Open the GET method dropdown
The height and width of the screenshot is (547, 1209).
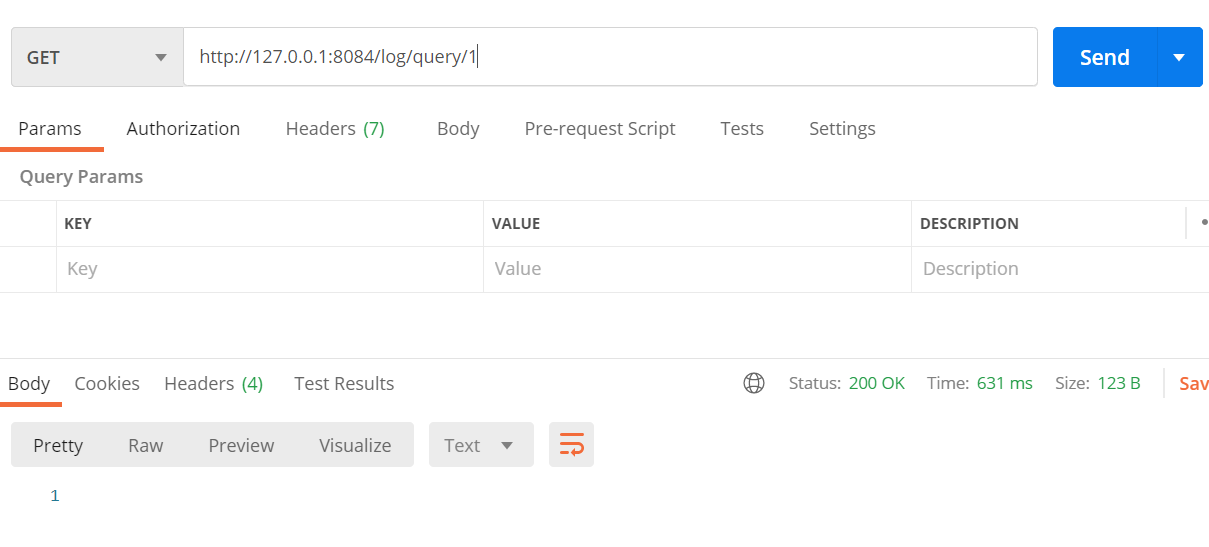click(x=97, y=57)
